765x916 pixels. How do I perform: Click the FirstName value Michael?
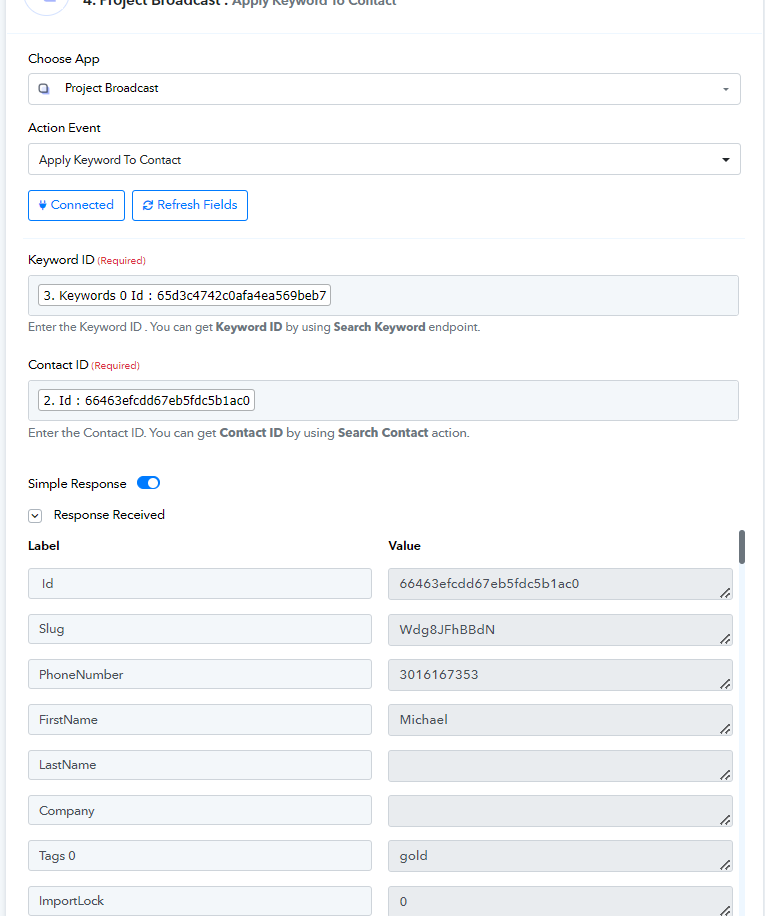click(x=560, y=720)
